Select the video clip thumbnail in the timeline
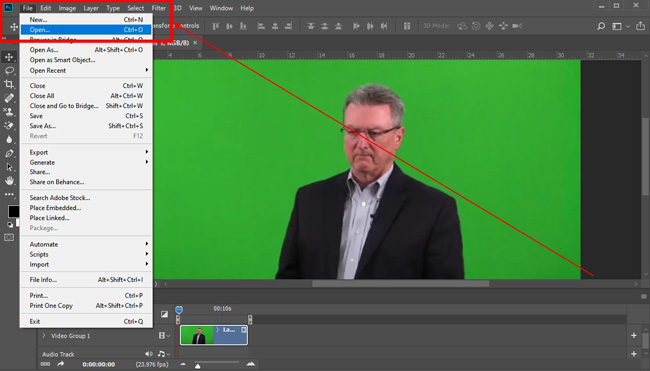Image resolution: width=650 pixels, height=371 pixels. (197, 335)
